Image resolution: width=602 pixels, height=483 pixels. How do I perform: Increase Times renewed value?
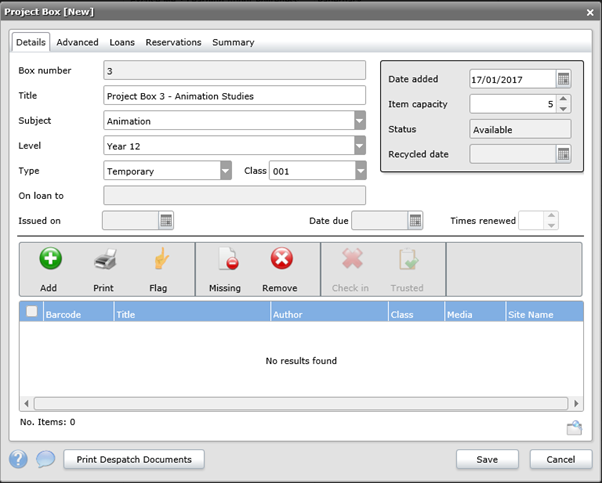[x=551, y=216]
